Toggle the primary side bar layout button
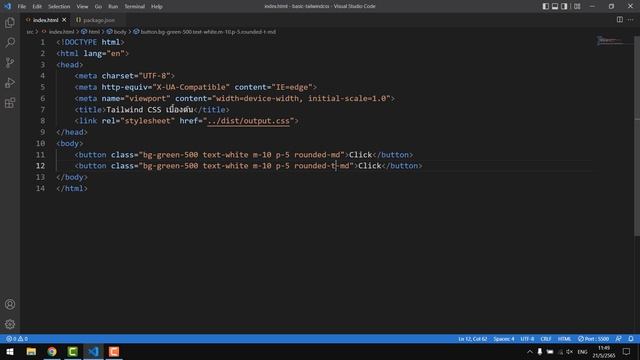This screenshot has width=640, height=360. pyautogui.click(x=545, y=6)
